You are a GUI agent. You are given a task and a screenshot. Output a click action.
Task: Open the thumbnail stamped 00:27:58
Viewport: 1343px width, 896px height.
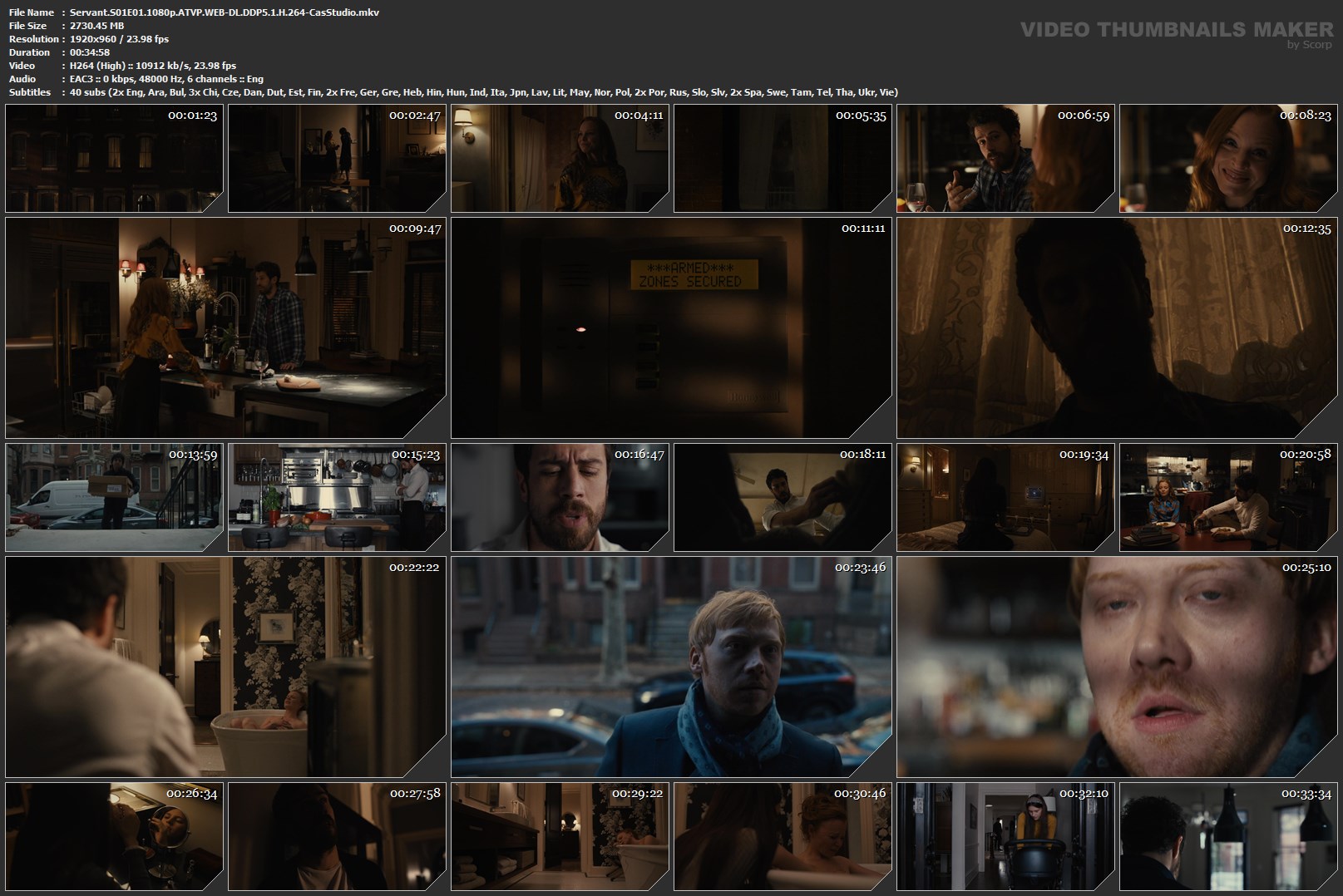coord(337,836)
